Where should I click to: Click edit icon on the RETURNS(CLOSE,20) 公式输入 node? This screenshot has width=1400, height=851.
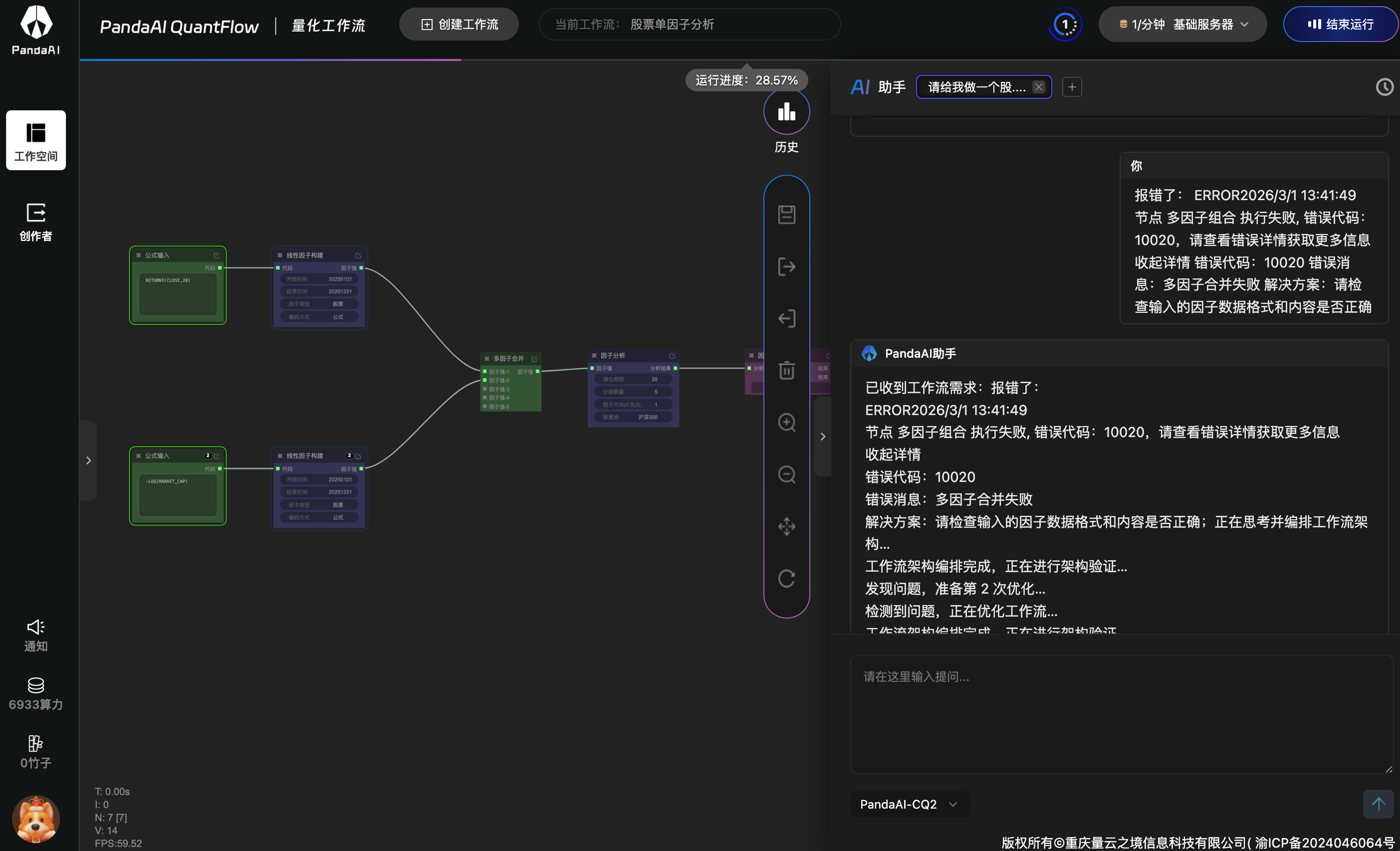(216, 256)
